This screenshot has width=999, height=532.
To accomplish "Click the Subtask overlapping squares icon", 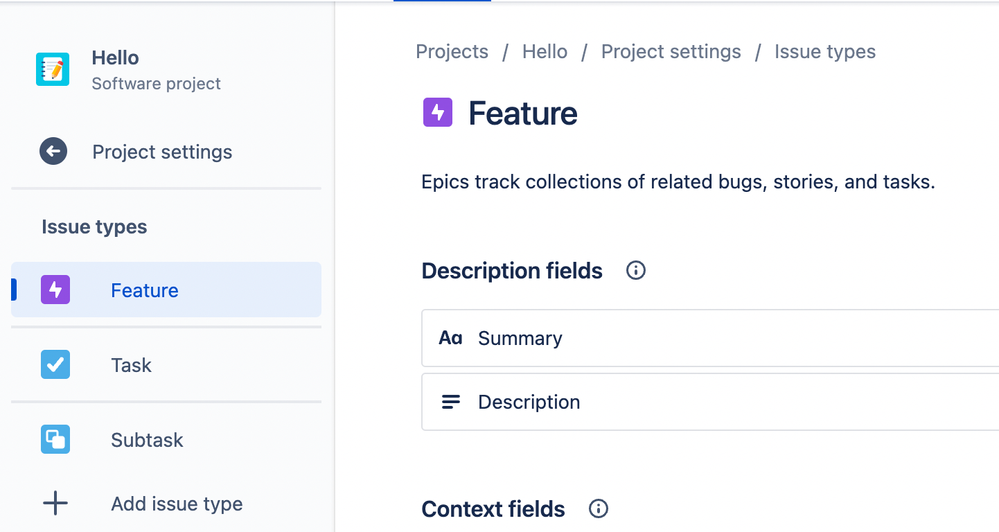I will (55, 440).
